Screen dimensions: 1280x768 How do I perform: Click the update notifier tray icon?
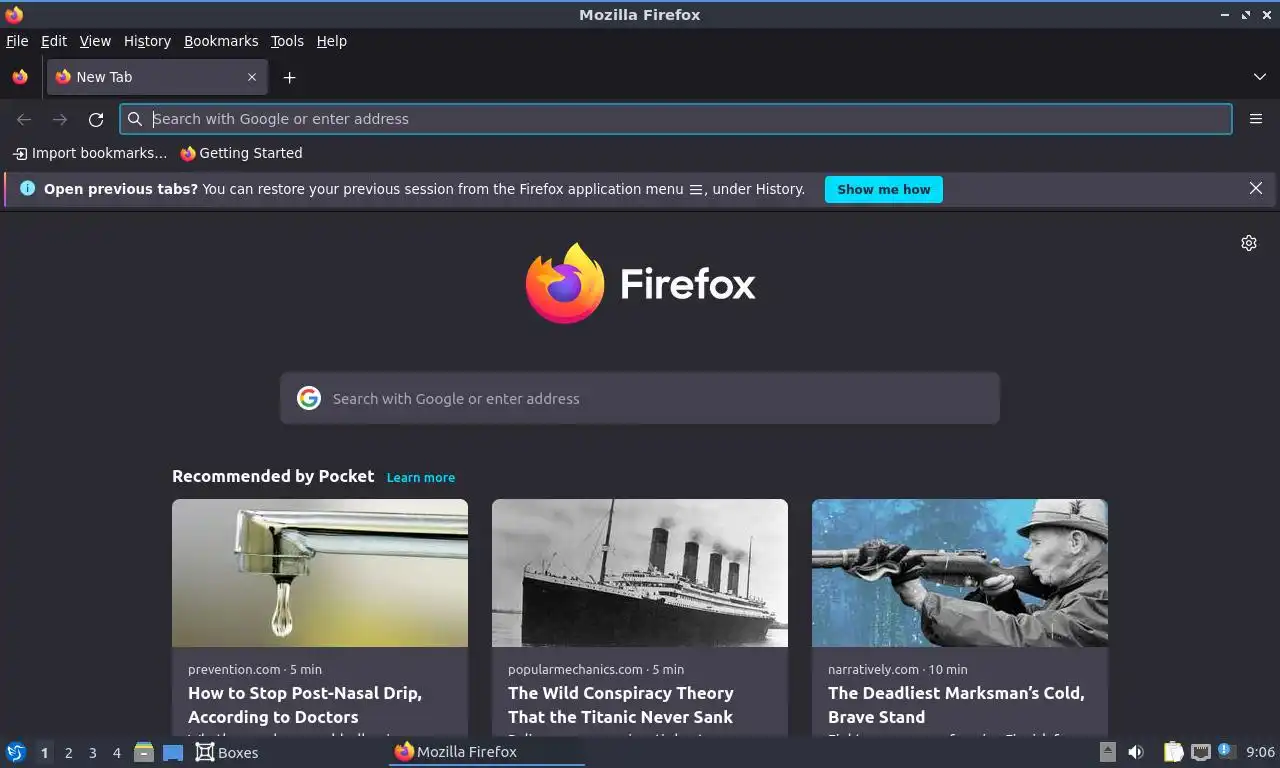coord(1225,751)
